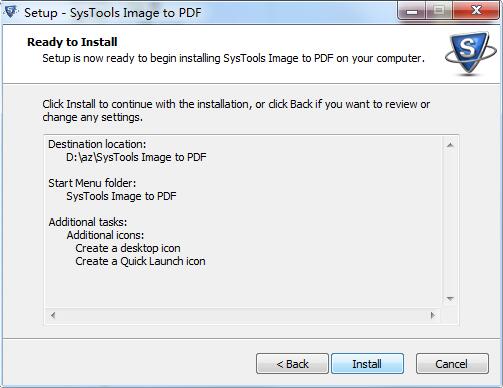Click the SysTools setup icon in title bar
This screenshot has width=503, height=388.
pyautogui.click(x=10, y=12)
